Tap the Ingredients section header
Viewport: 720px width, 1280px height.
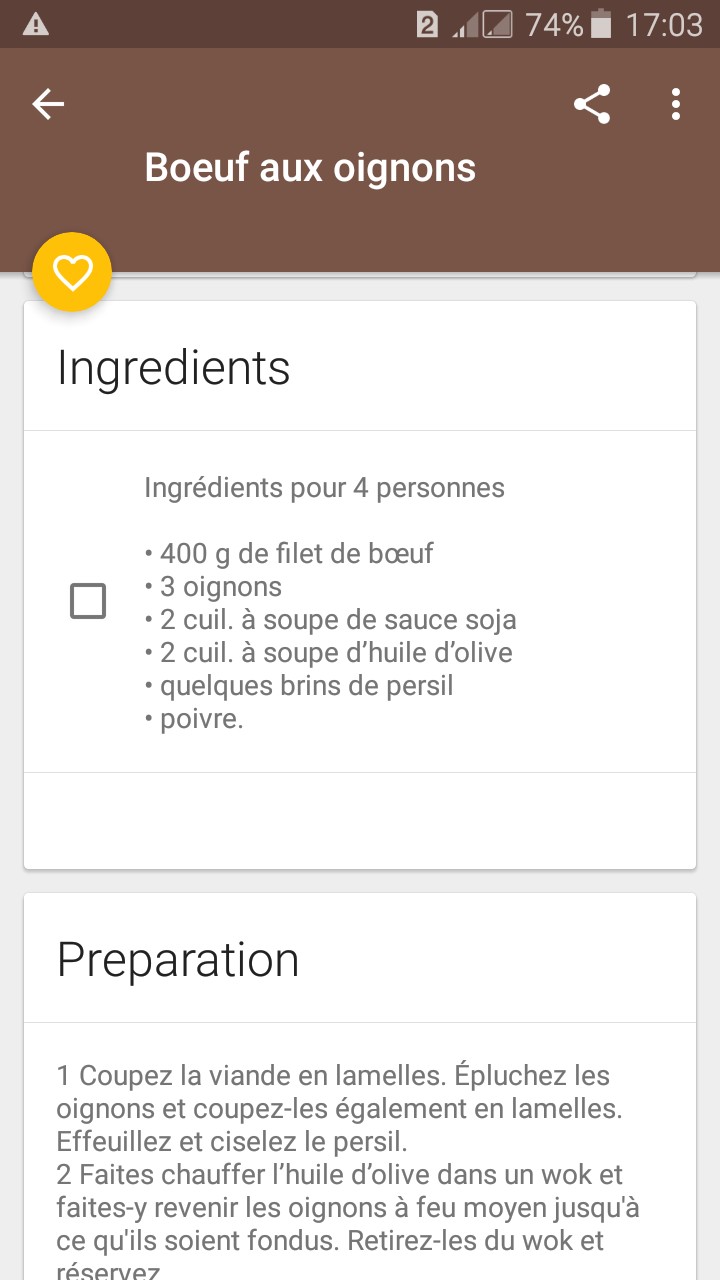click(174, 367)
